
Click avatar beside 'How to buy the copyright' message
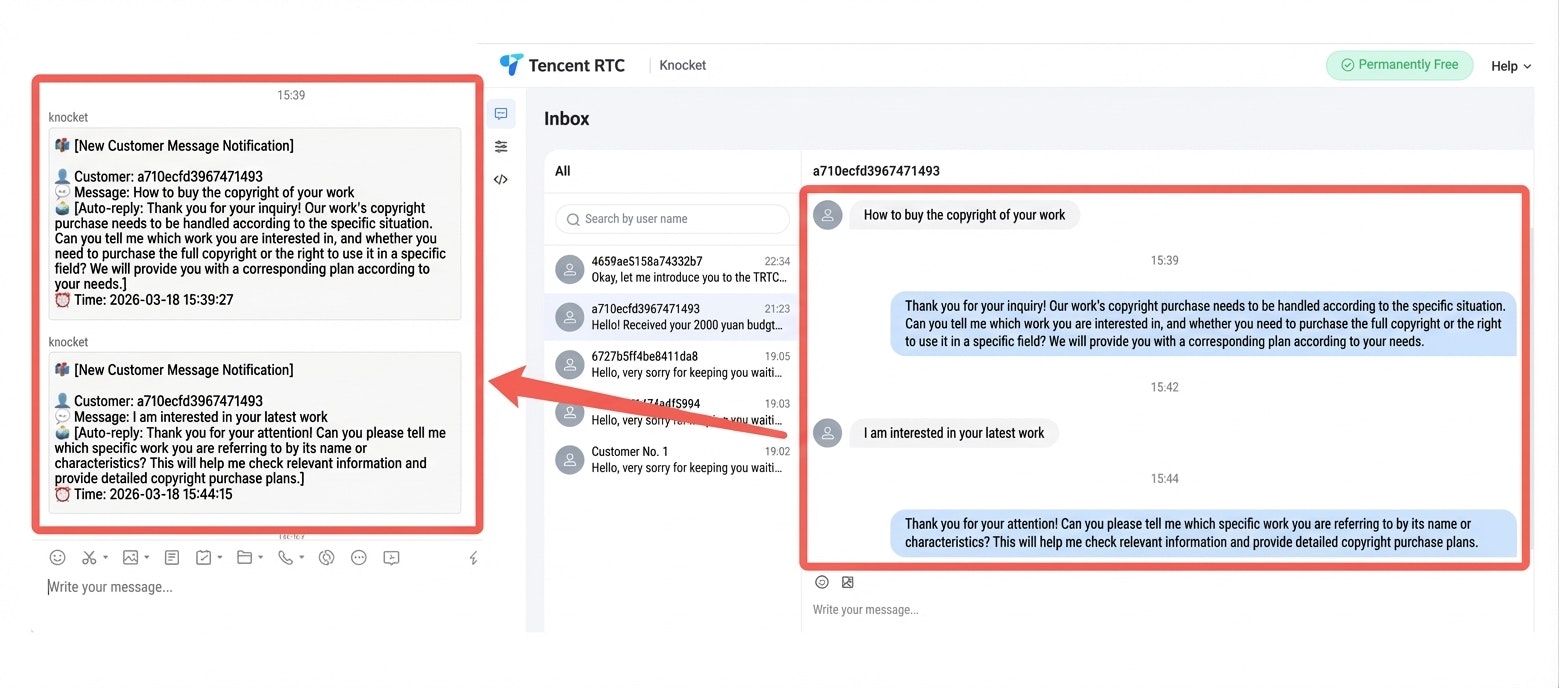(x=828, y=215)
